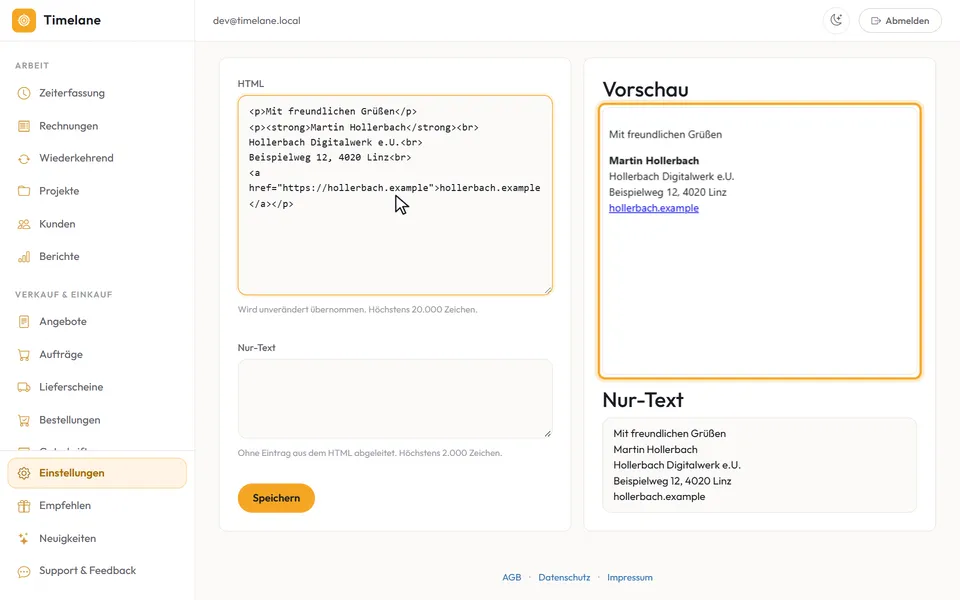Click the Berichte bar chart icon

[x=24, y=257]
